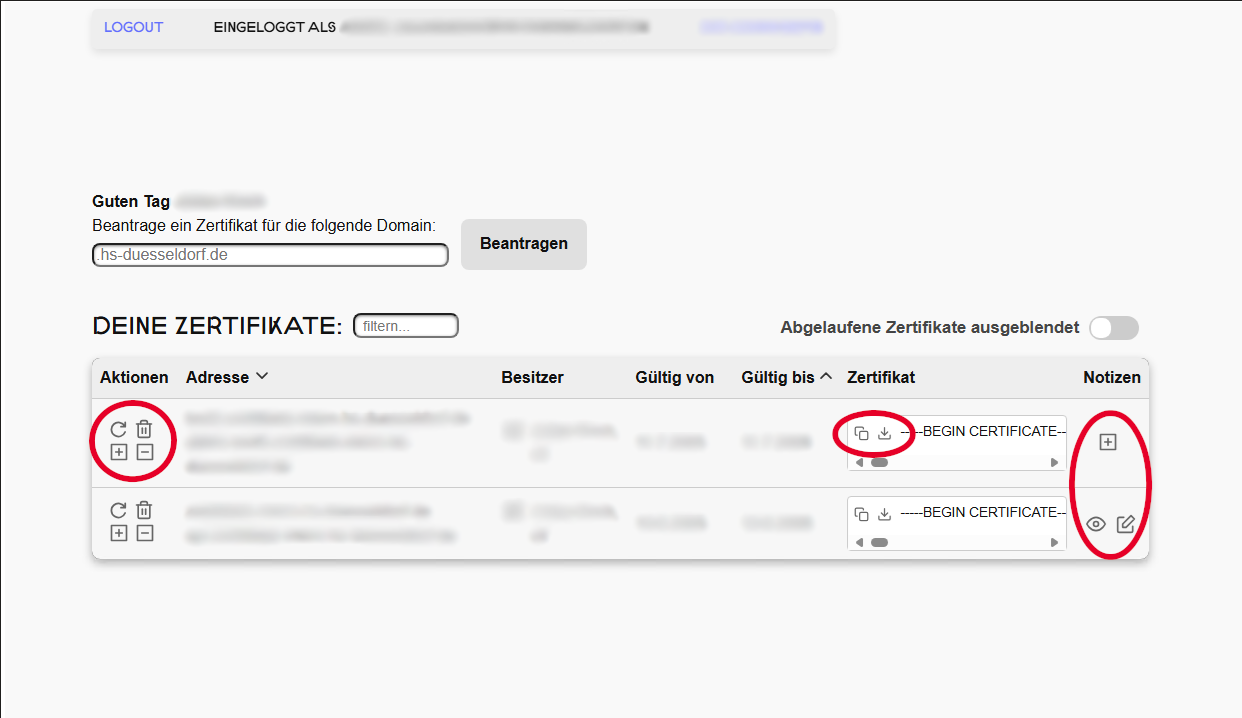Download the second row certificate

[x=884, y=514]
